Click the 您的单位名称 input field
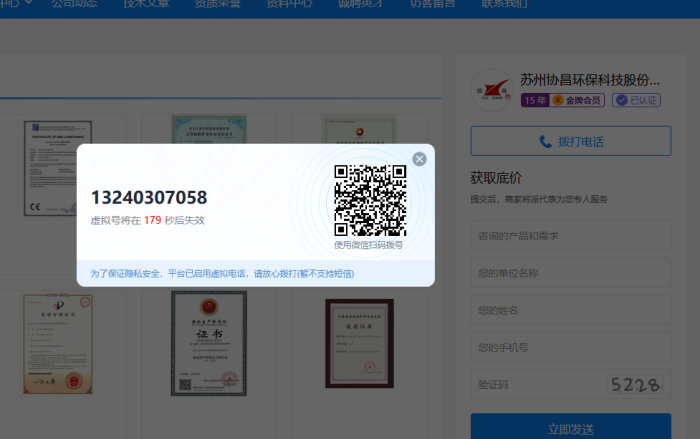 (x=570, y=273)
